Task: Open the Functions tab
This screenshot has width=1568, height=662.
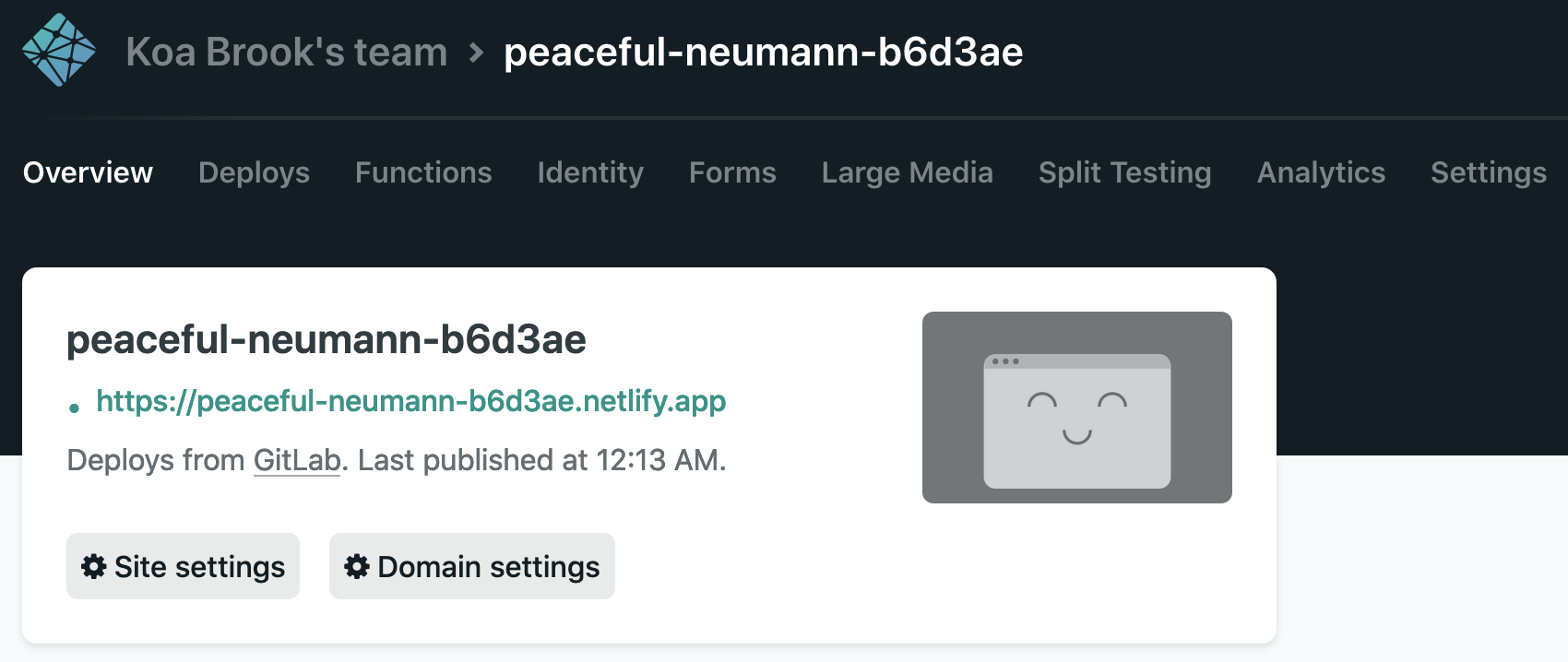Action: click(x=423, y=172)
